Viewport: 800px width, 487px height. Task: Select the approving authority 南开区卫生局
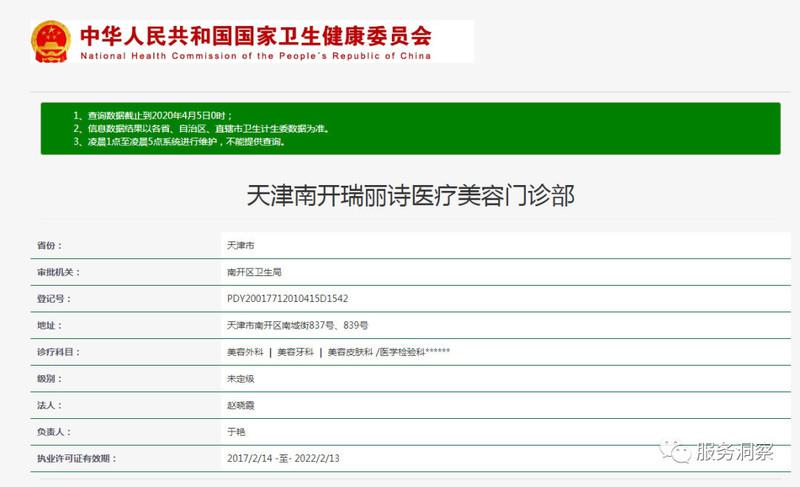tap(253, 272)
